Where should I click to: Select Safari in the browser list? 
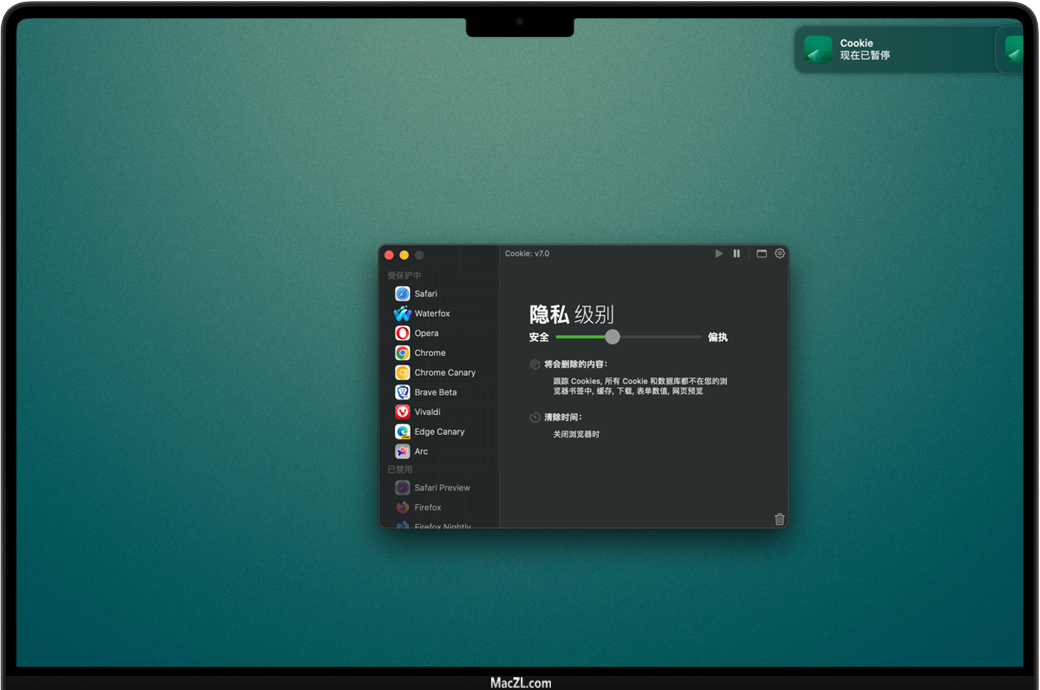click(x=425, y=294)
